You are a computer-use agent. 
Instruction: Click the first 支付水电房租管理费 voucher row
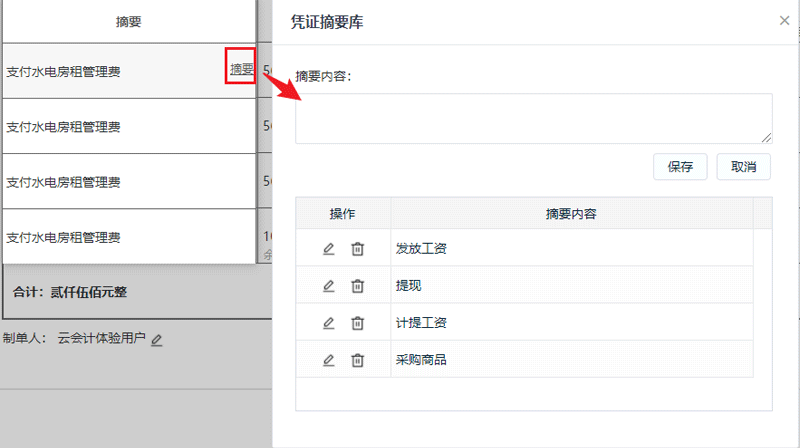click(x=130, y=71)
